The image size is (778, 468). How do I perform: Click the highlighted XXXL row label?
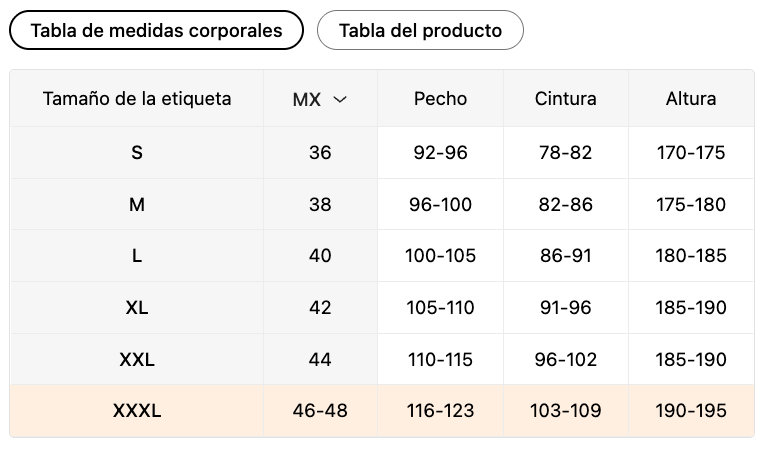137,410
